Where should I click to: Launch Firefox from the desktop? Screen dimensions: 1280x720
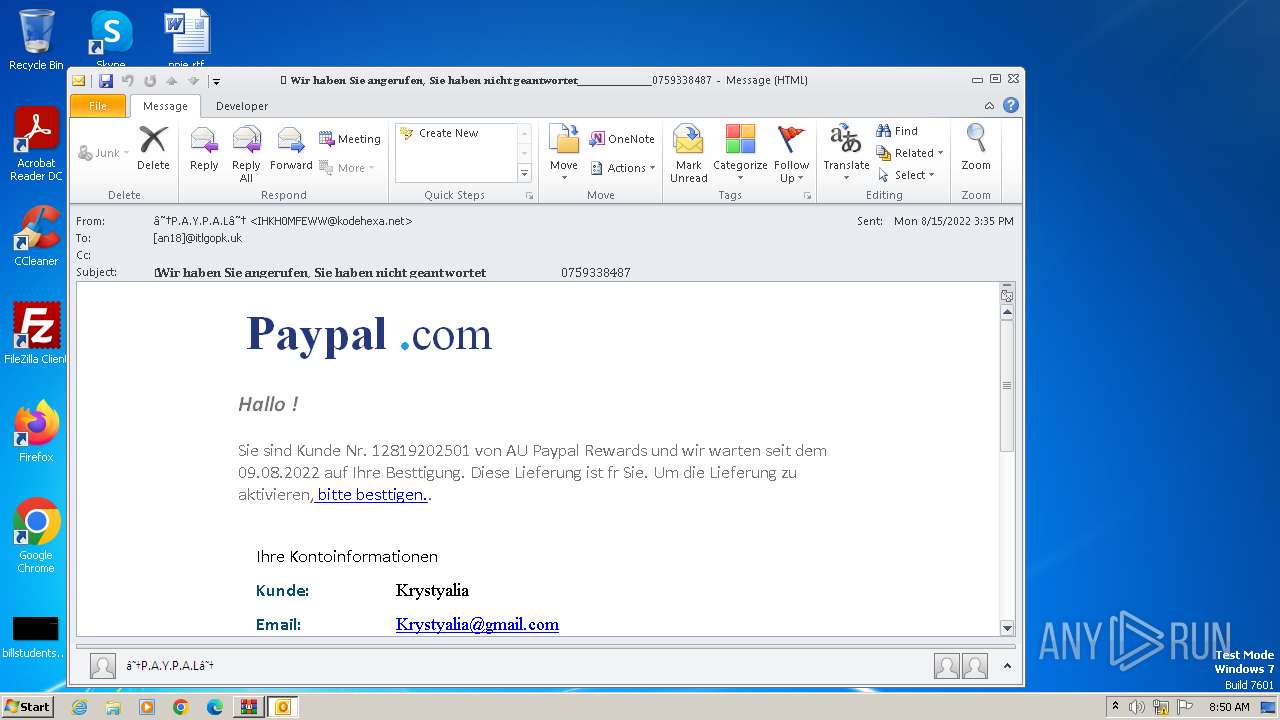coord(36,431)
